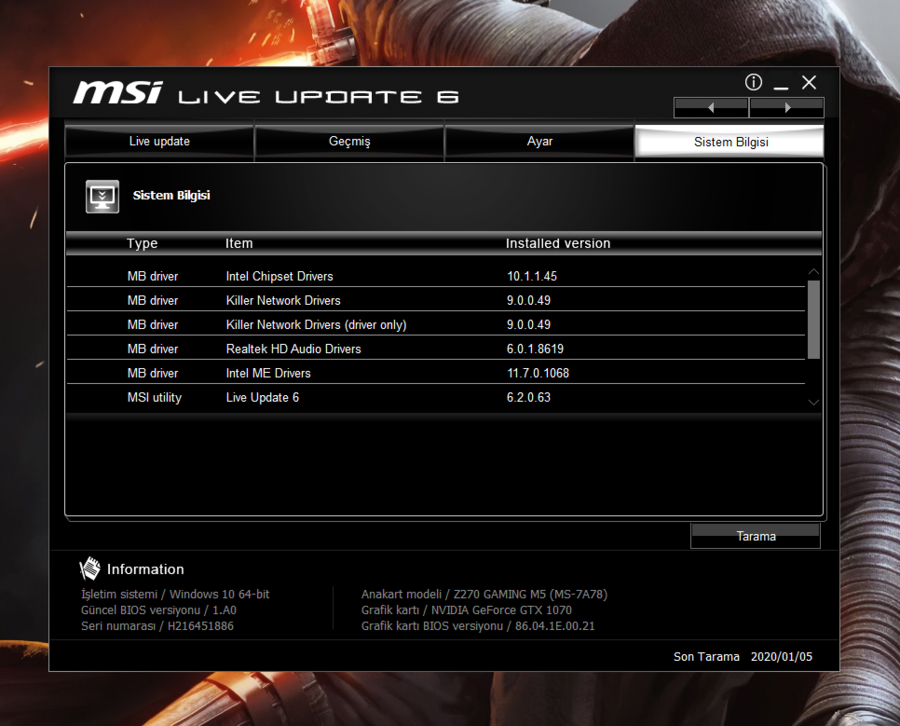Click İşletim sistemi Windows 10 64-bit text
Viewport: 900px width, 726px height.
[x=175, y=594]
